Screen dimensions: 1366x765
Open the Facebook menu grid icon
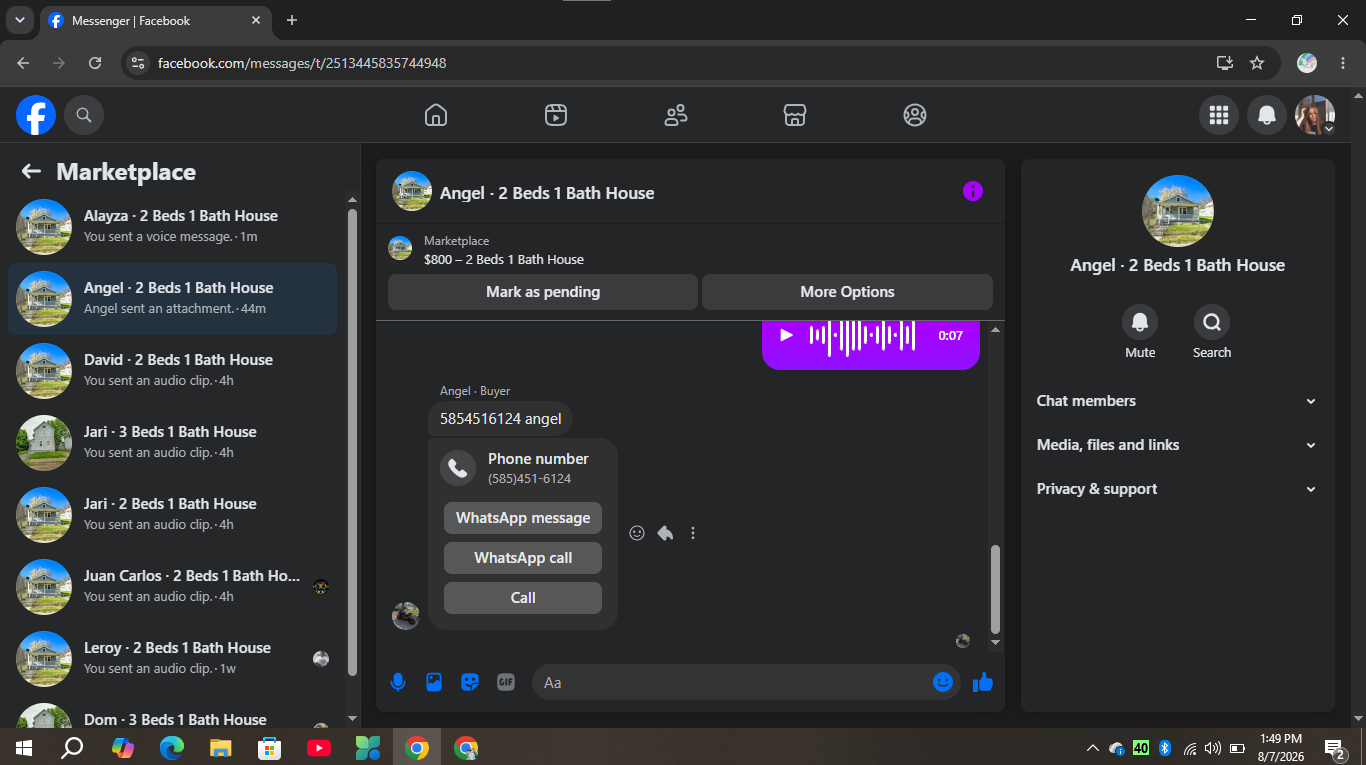click(x=1218, y=115)
